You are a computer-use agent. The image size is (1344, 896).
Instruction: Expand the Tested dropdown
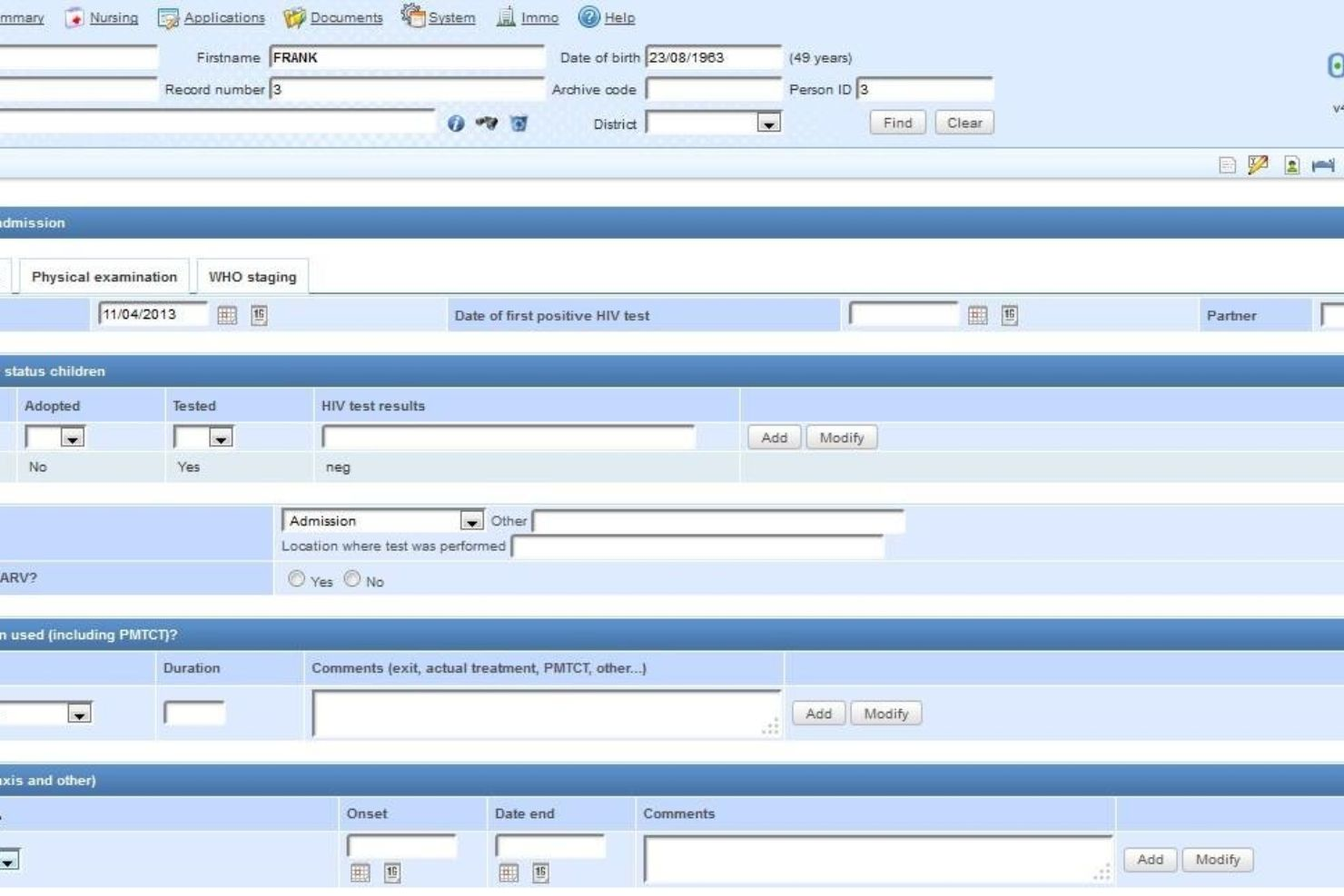pos(221,438)
